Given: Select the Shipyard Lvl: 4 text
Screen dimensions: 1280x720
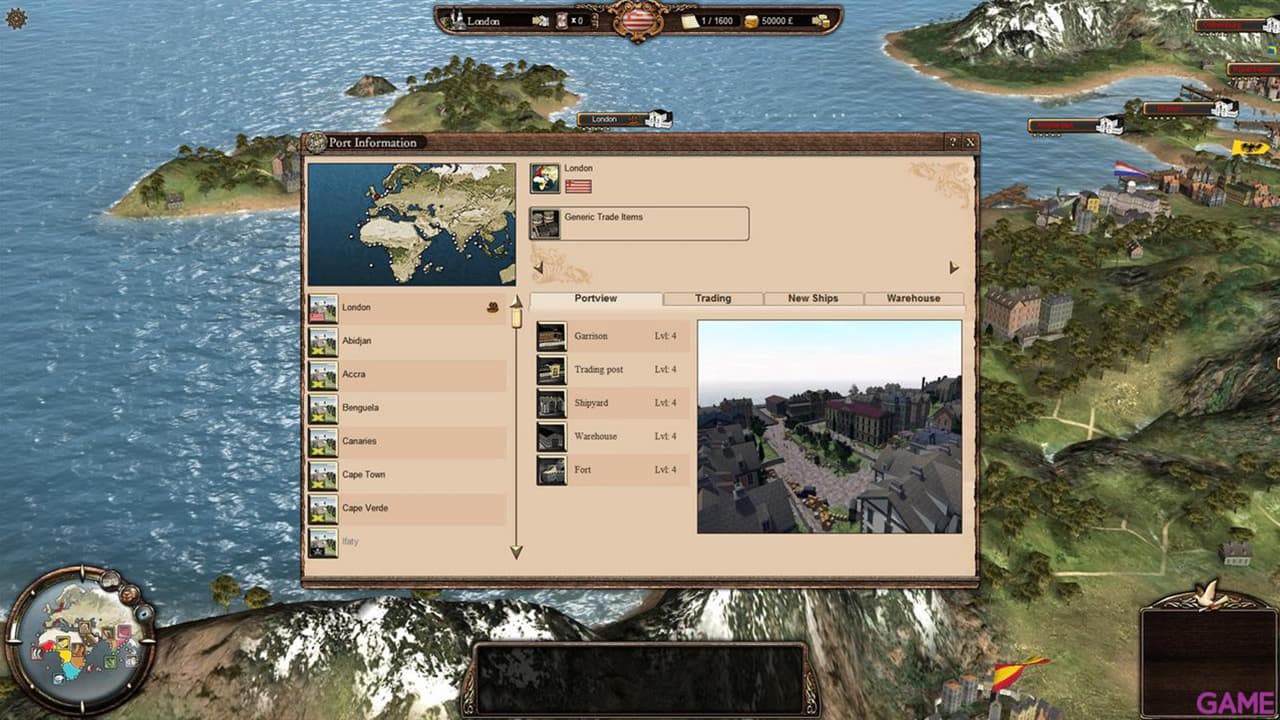Looking at the screenshot, I should [665, 403].
